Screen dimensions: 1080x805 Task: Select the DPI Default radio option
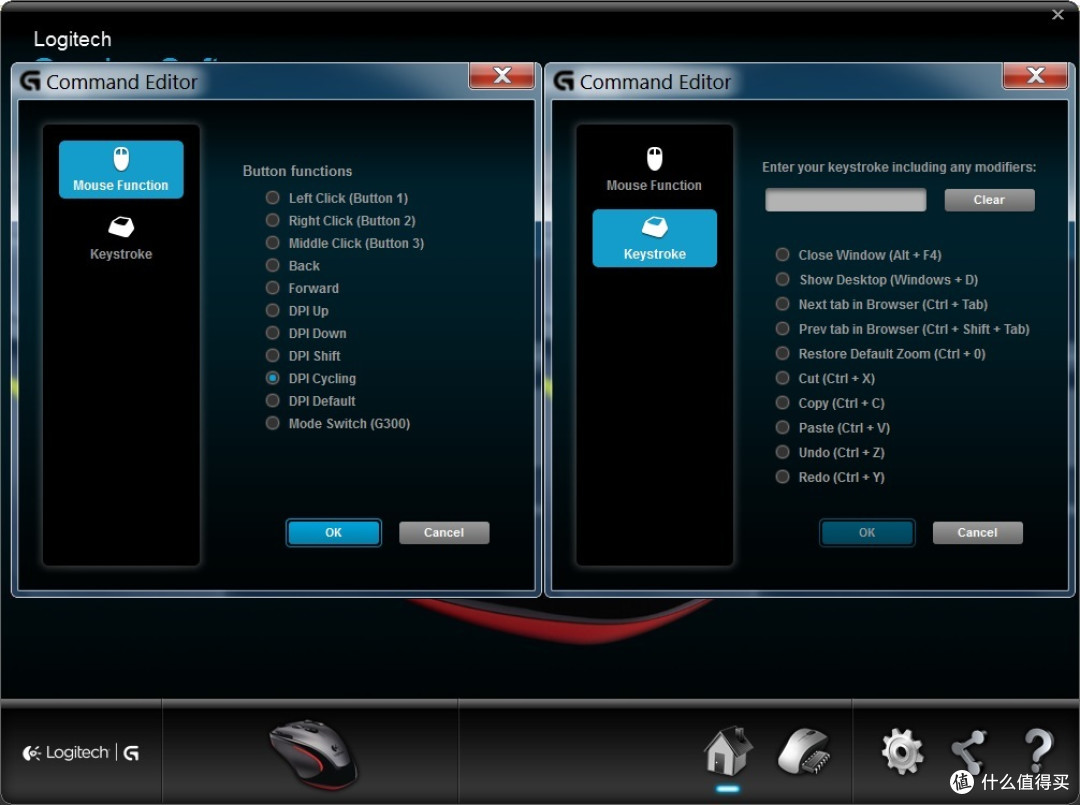point(273,401)
